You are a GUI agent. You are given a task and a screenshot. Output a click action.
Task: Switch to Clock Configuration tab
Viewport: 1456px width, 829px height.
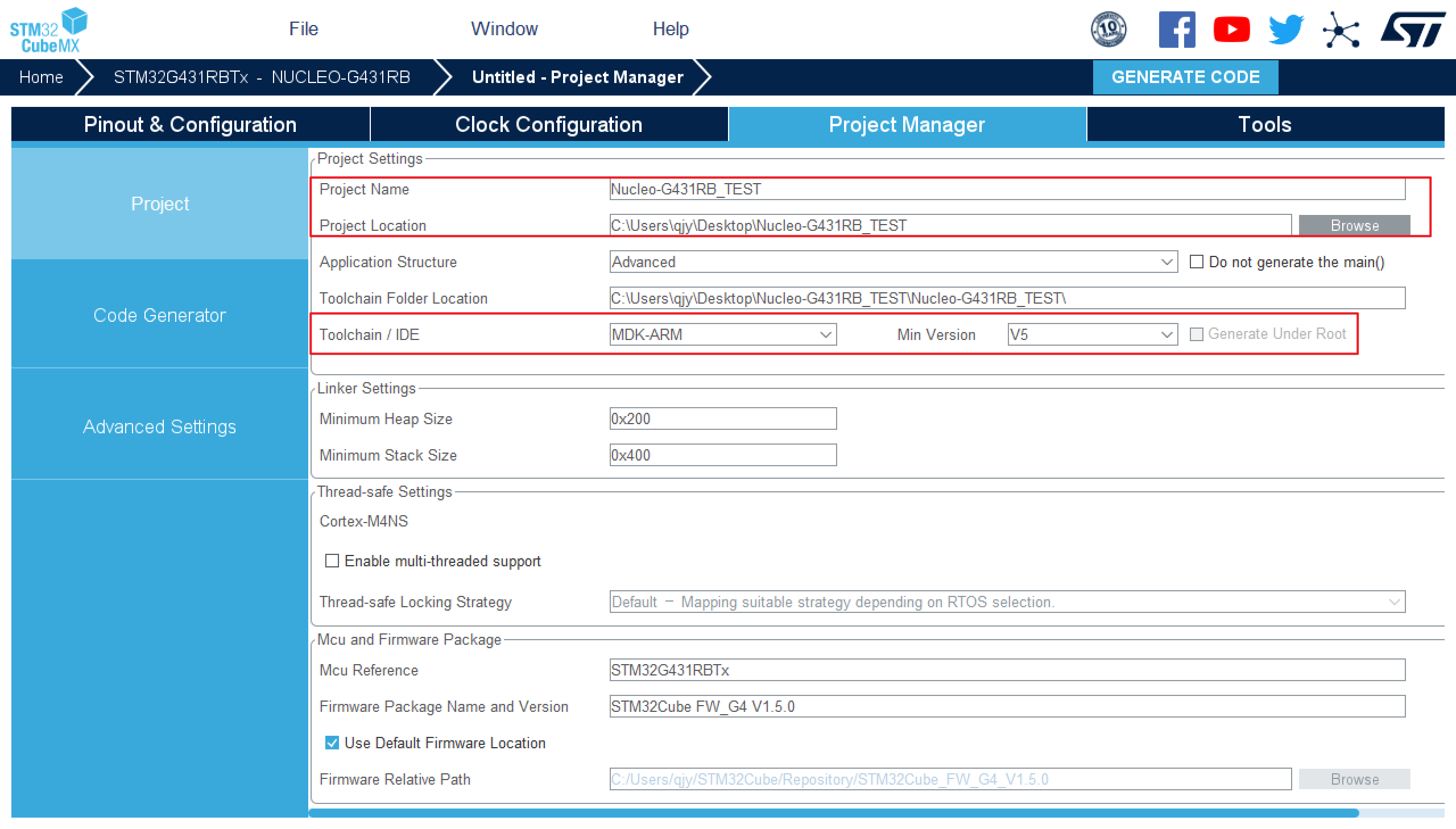(x=548, y=124)
